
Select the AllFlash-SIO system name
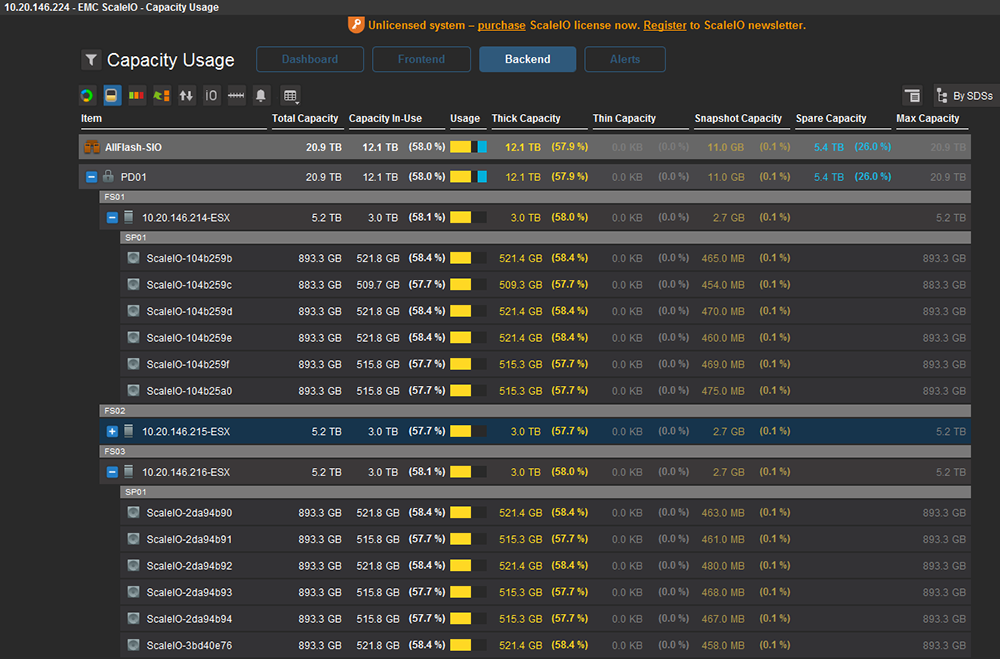coord(133,147)
